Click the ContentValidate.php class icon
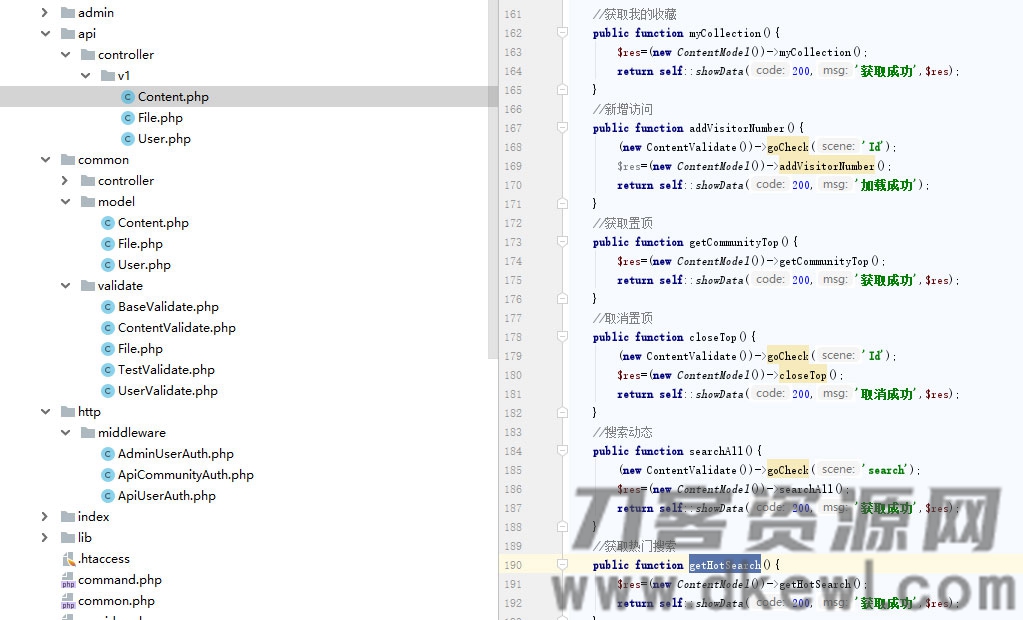Screen dimensions: 1023x620 pos(108,327)
